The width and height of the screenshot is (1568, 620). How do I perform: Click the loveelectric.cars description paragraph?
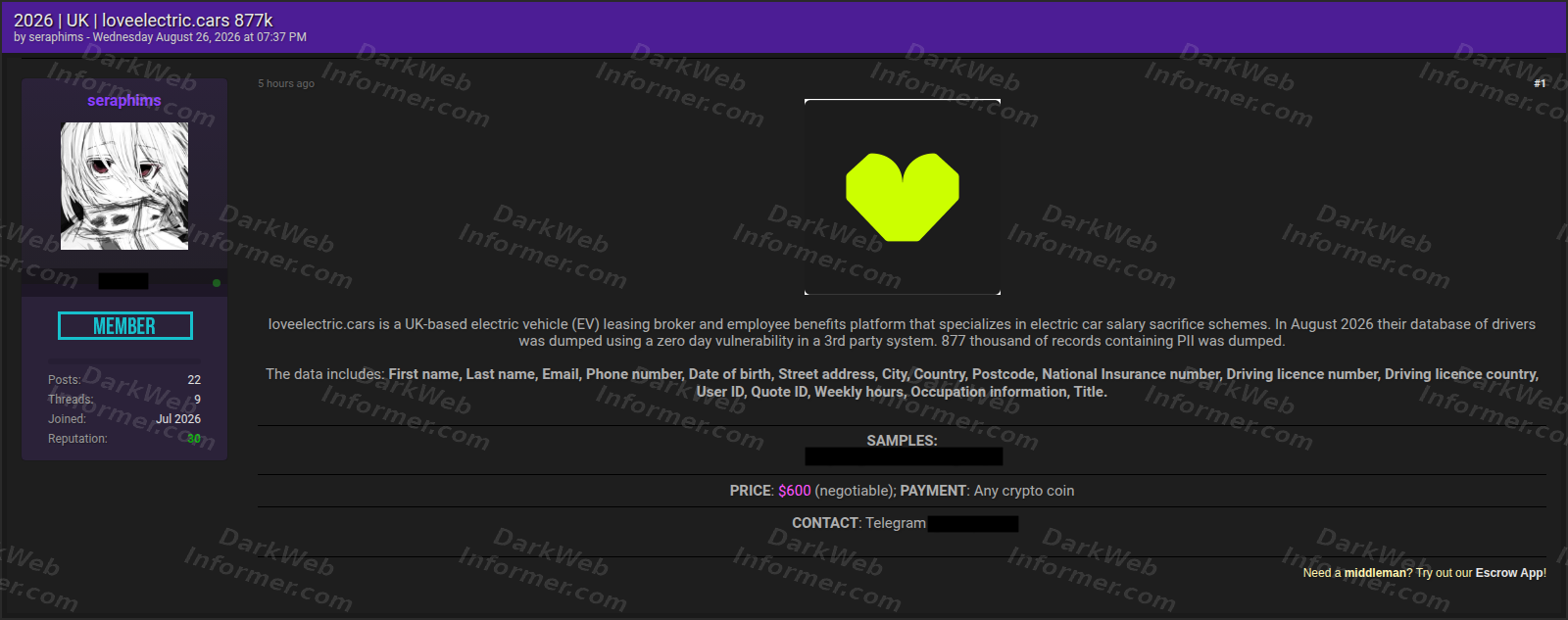[x=902, y=332]
